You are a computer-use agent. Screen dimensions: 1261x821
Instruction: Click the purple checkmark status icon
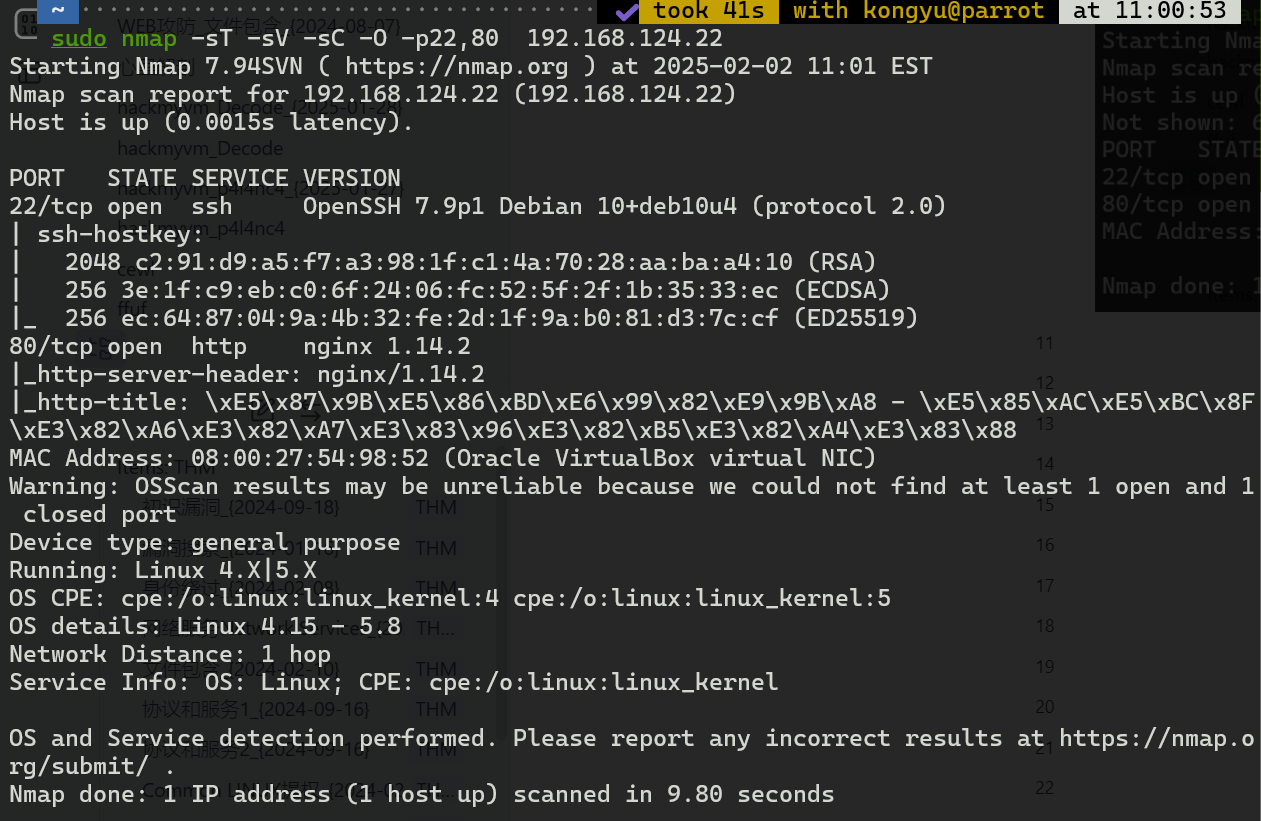click(x=626, y=12)
